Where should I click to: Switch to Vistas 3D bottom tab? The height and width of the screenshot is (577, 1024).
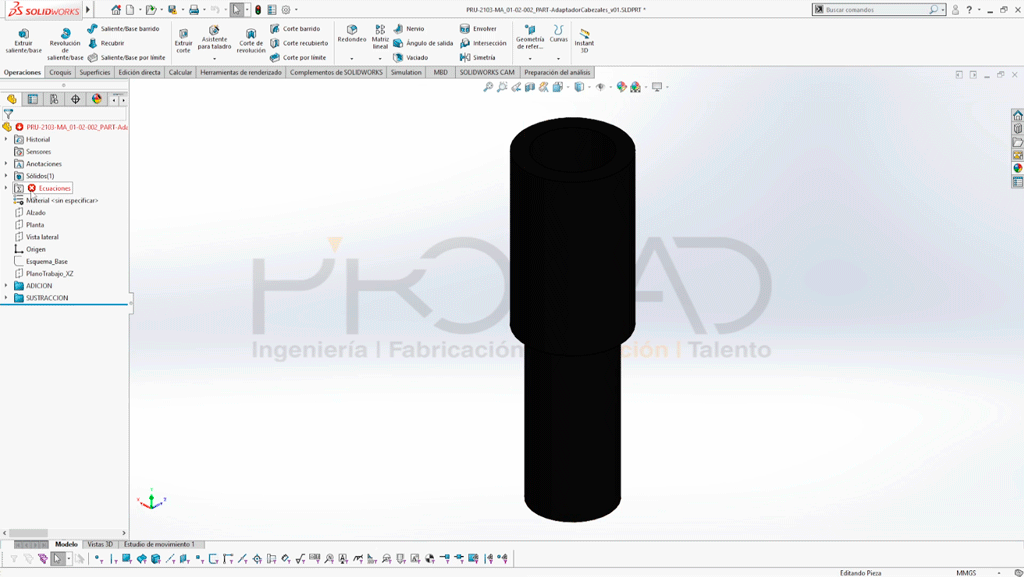[100, 544]
